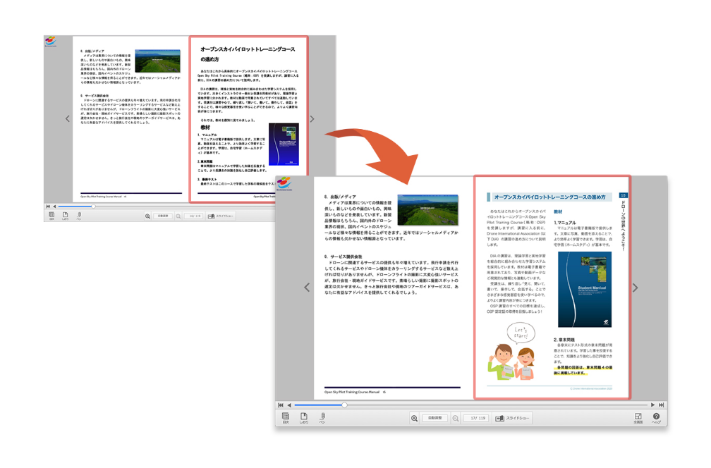Zoom in using front viewer magnifier icon
This screenshot has height=468, width=711.
pyautogui.click(x=413, y=417)
